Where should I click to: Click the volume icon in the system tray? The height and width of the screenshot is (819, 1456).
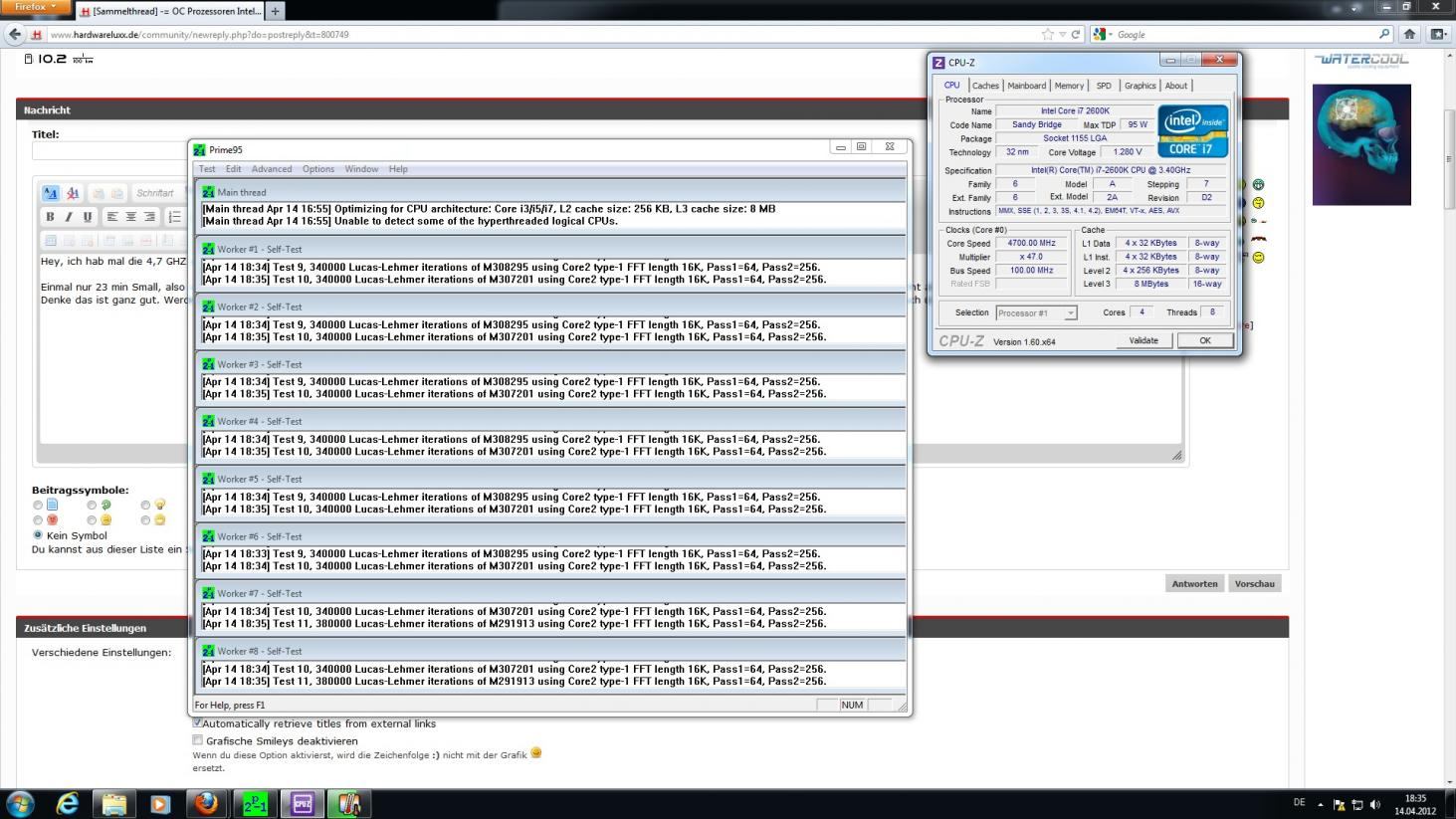(x=1375, y=804)
